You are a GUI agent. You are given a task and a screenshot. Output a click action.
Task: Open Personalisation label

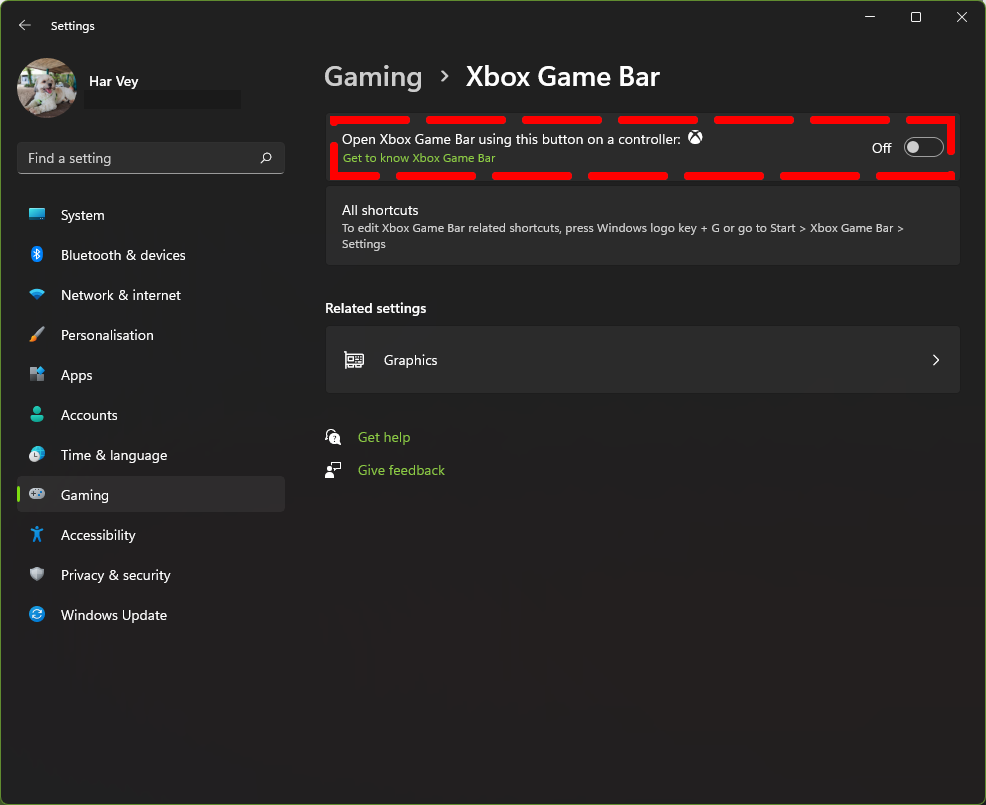click(107, 335)
